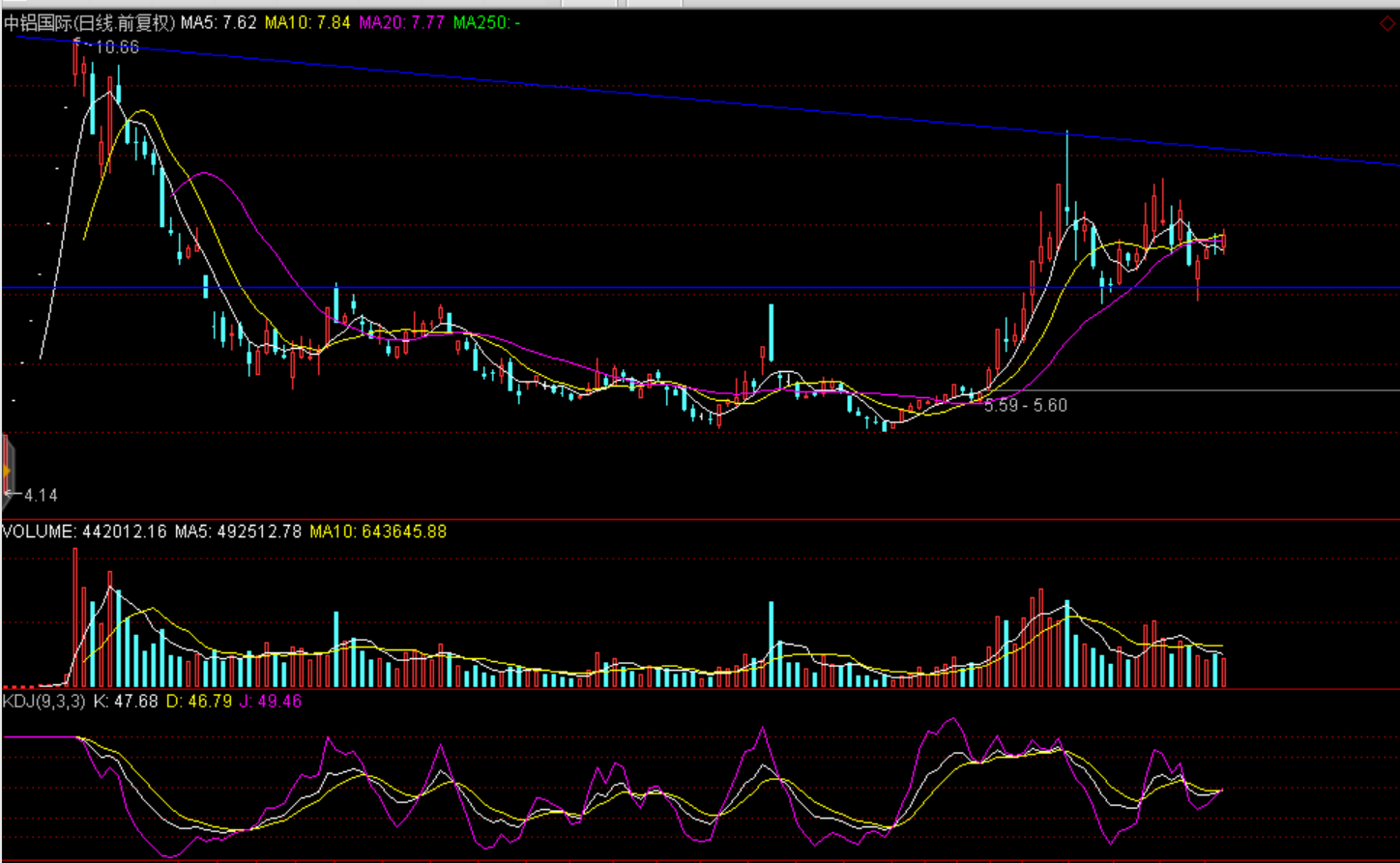Click the orange arrow marker on left edge
Screen dimensions: 1400x863
pyautogui.click(x=7, y=471)
